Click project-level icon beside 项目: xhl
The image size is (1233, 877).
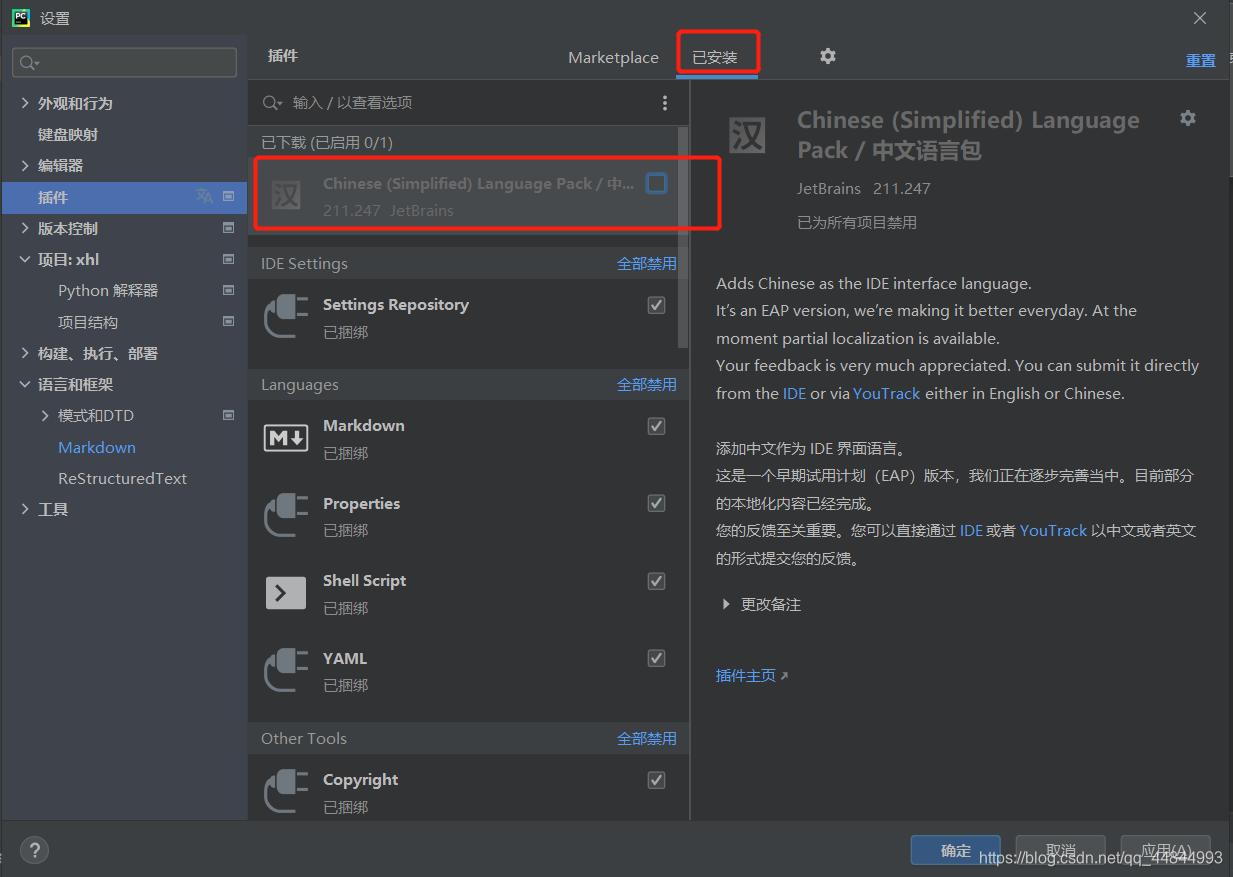coord(228,259)
